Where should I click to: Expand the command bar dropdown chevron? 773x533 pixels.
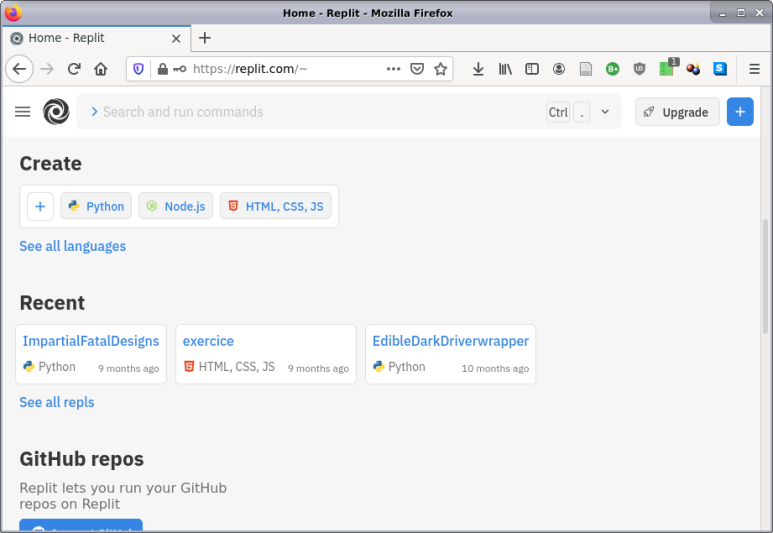tap(605, 112)
